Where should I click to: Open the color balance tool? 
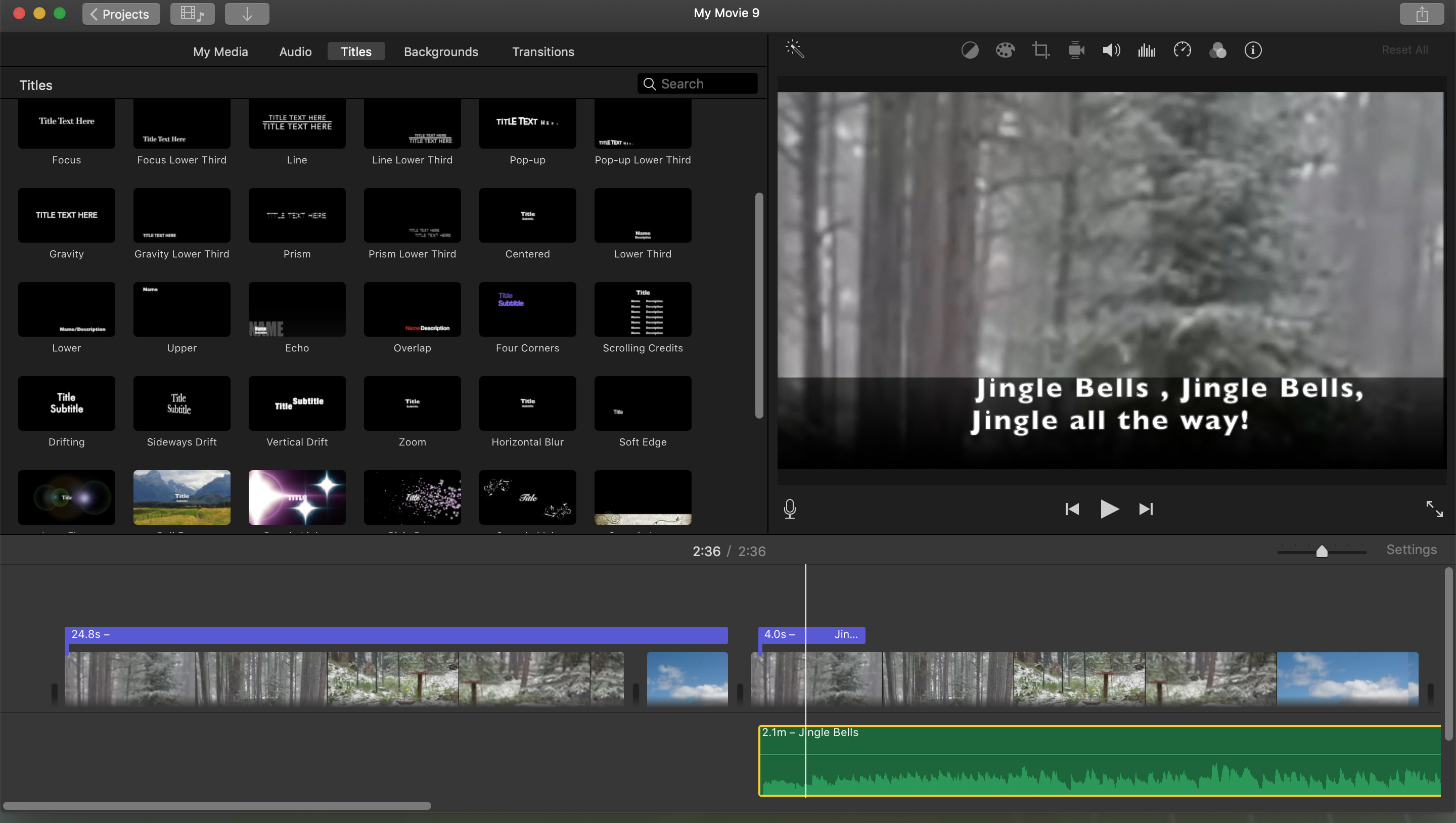tap(970, 51)
